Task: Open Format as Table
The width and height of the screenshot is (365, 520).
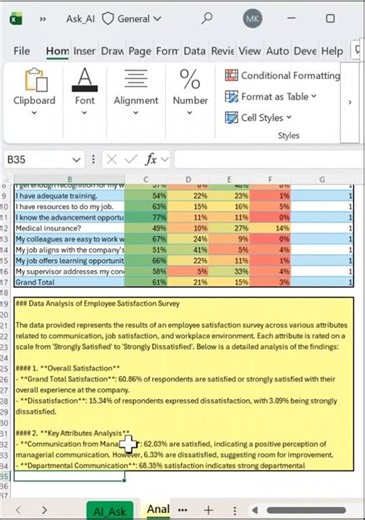Action: (270, 97)
